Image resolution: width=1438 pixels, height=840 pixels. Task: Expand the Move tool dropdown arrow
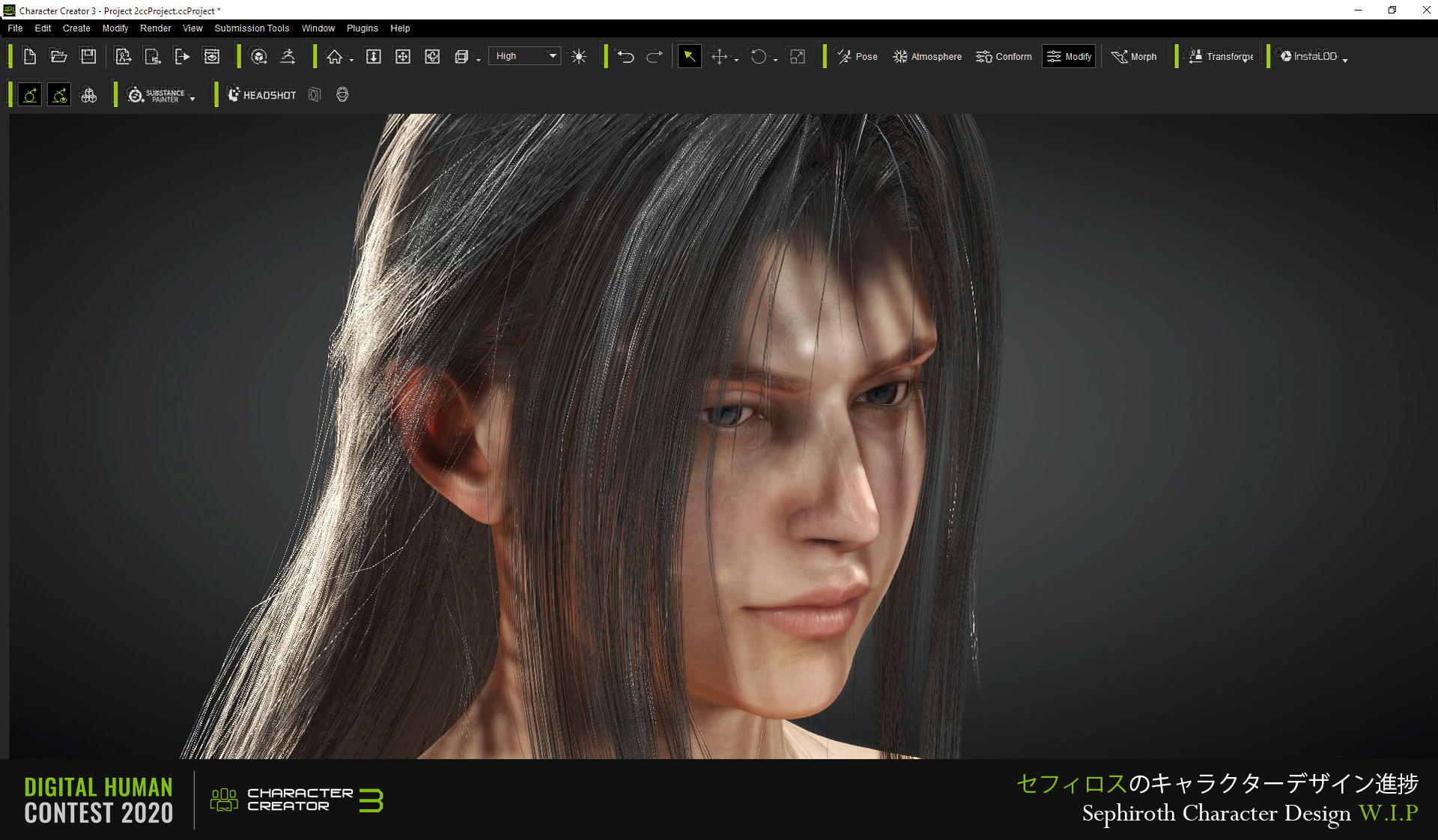click(736, 60)
